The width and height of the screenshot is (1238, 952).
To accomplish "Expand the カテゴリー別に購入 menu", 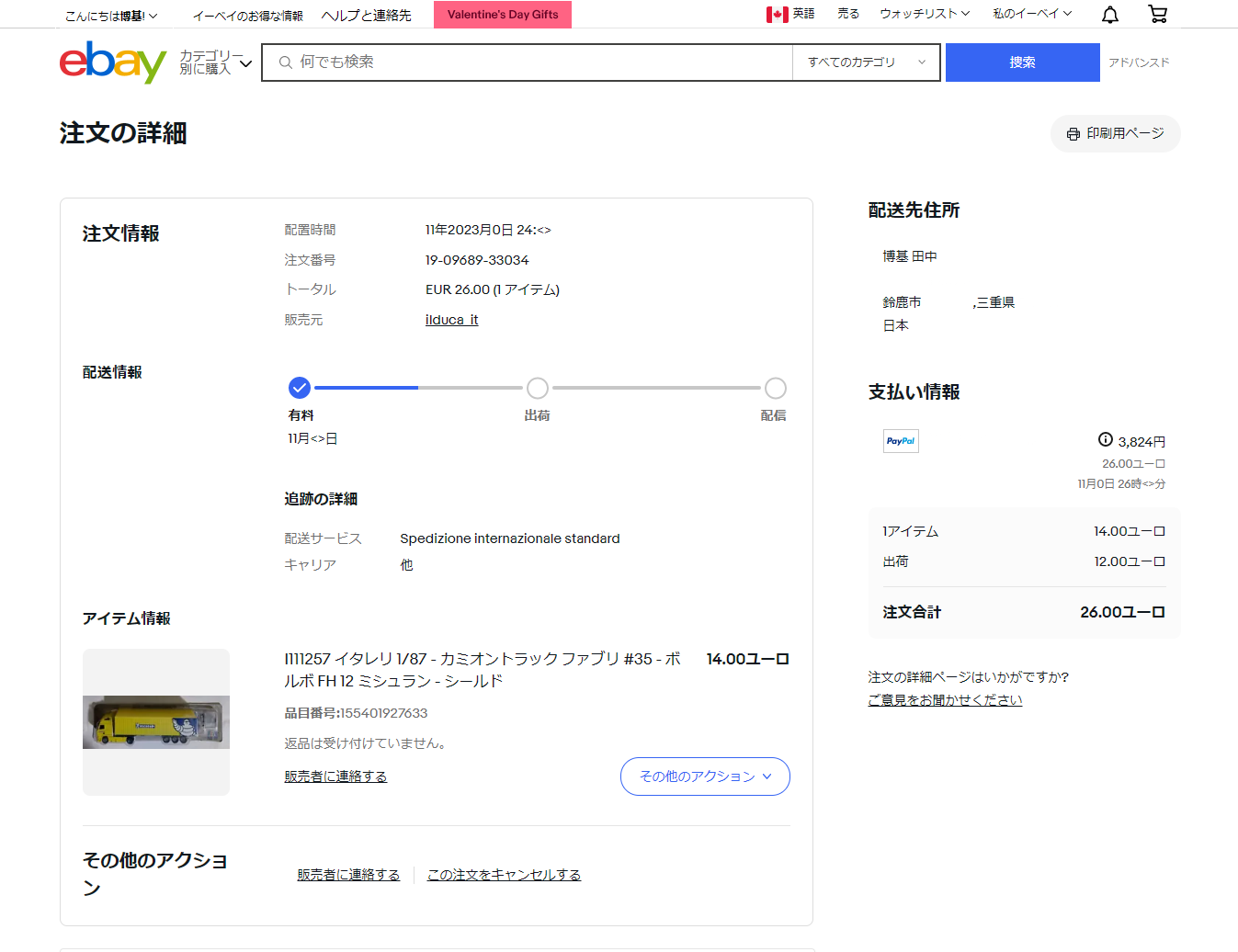I will (216, 62).
